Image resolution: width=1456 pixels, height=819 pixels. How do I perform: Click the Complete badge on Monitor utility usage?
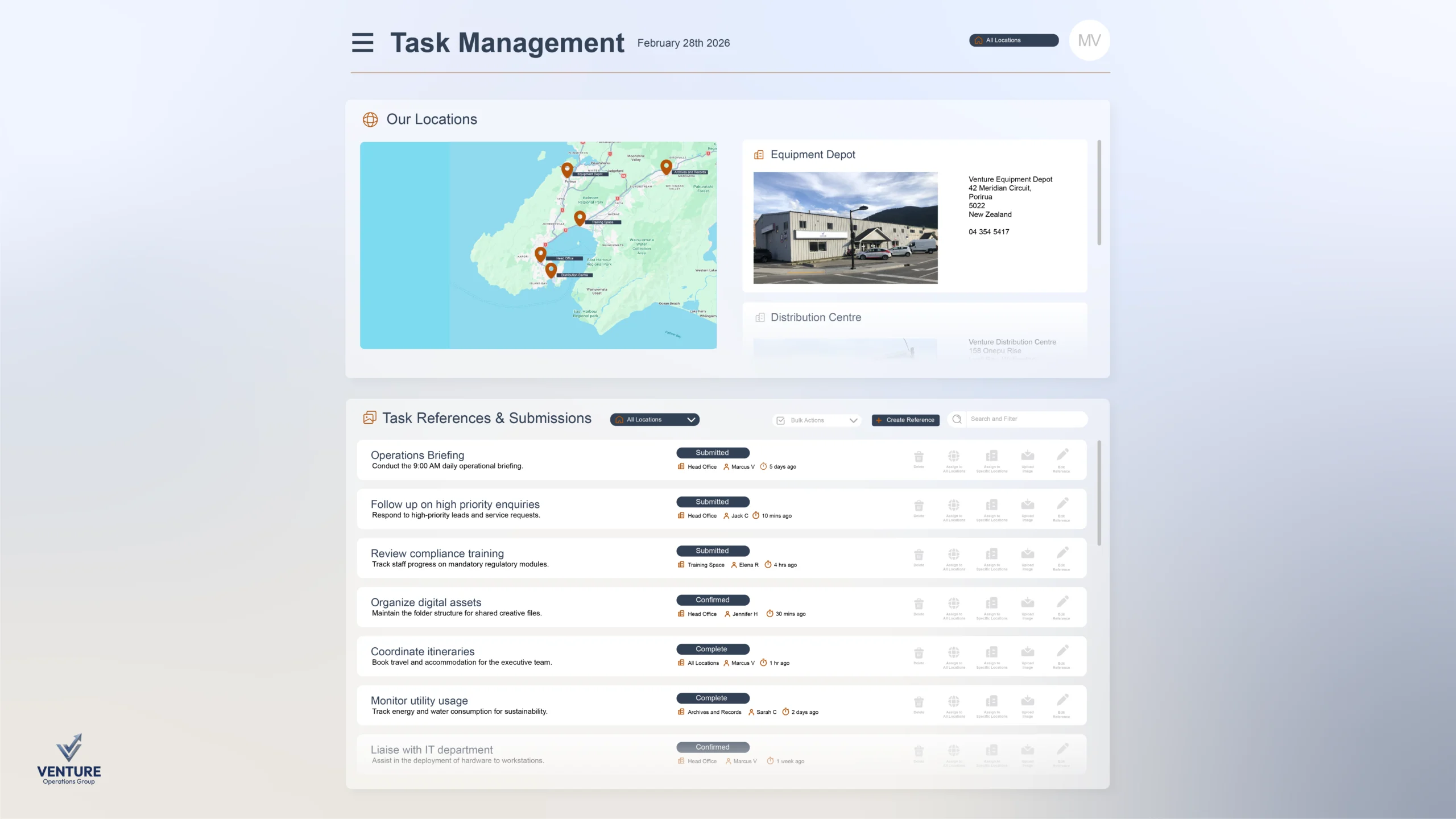pos(713,698)
